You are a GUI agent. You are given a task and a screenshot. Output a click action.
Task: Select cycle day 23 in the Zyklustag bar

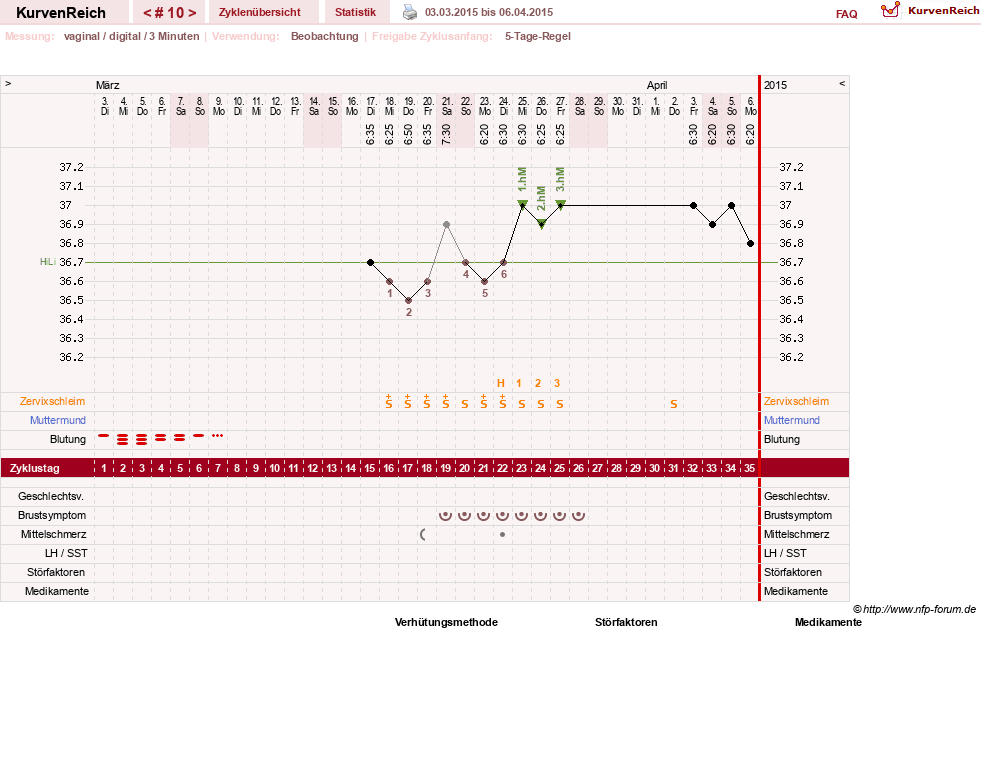521,468
